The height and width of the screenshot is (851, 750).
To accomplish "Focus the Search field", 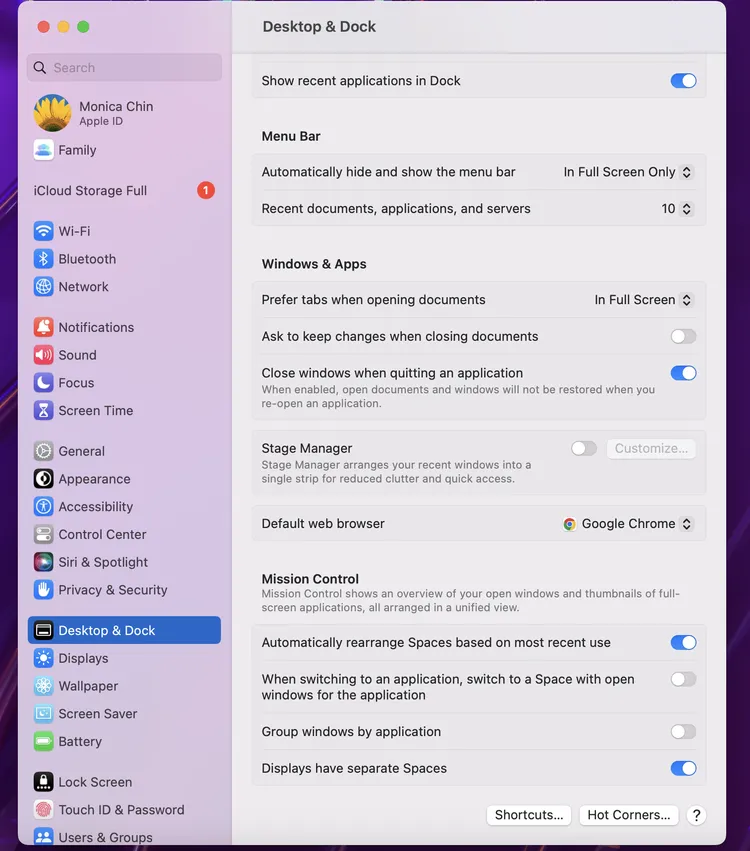I will pyautogui.click(x=124, y=67).
